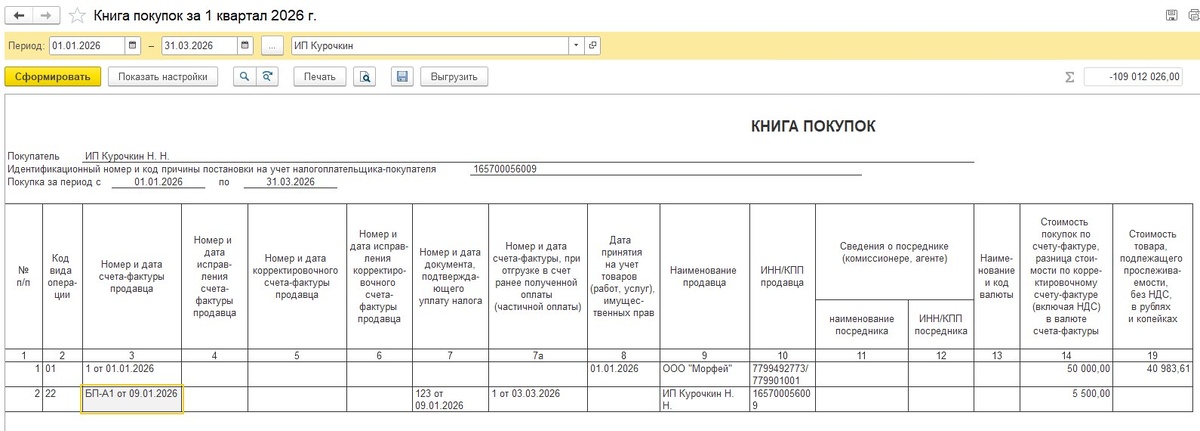Select amount cell 40 983,61

(x=1153, y=373)
